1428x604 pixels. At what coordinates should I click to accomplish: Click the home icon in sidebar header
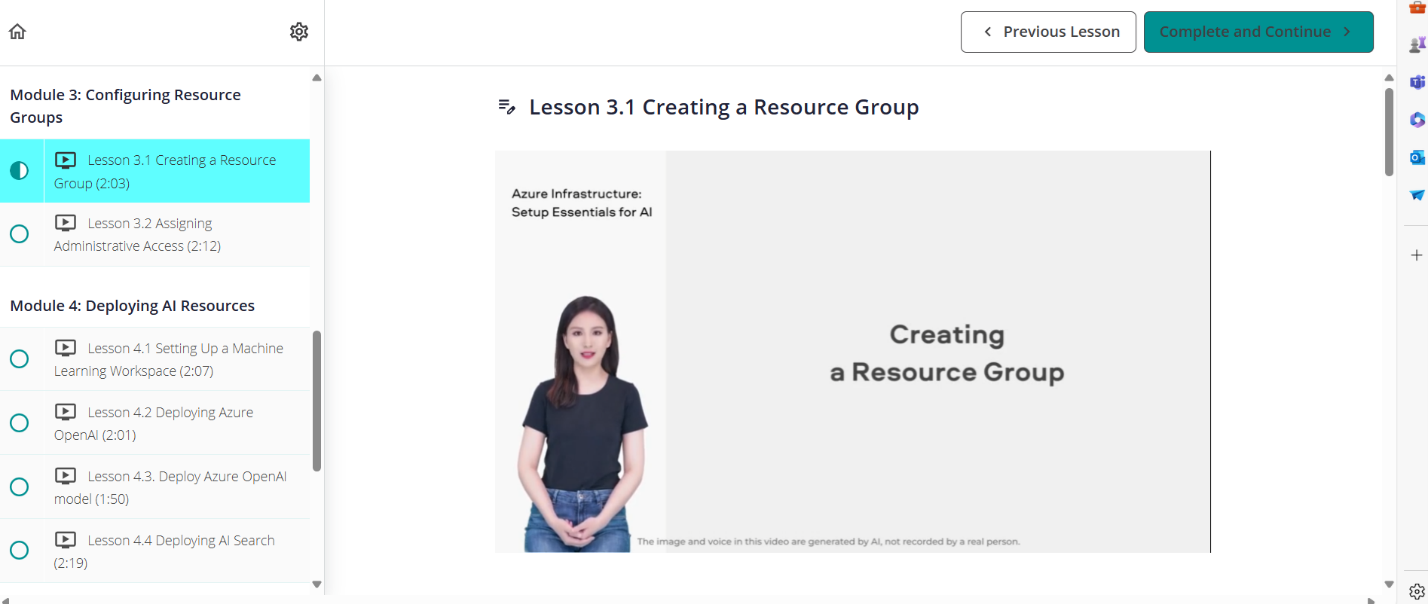(x=17, y=31)
